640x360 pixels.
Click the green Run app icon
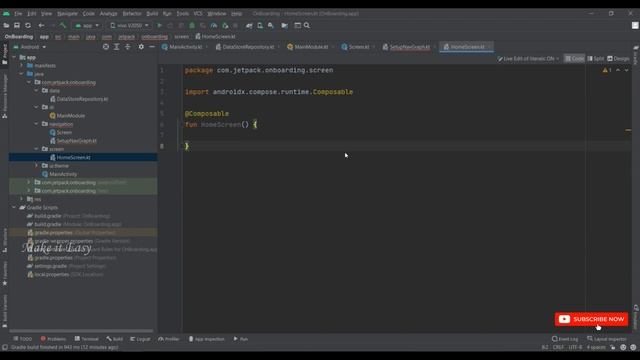[160, 25]
